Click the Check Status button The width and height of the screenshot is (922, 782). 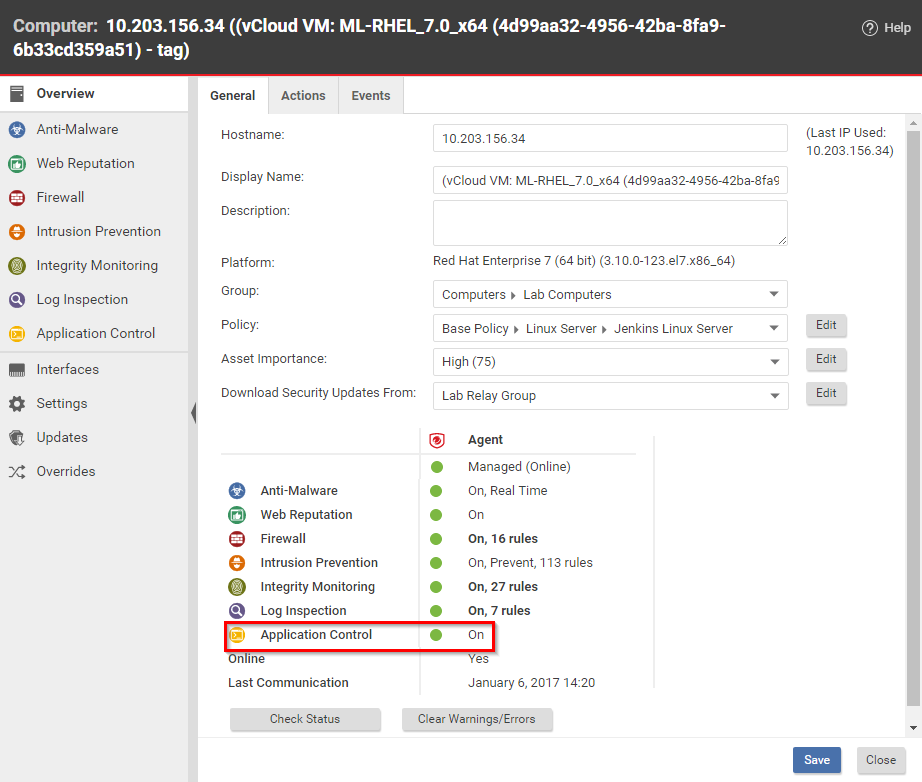tap(305, 719)
